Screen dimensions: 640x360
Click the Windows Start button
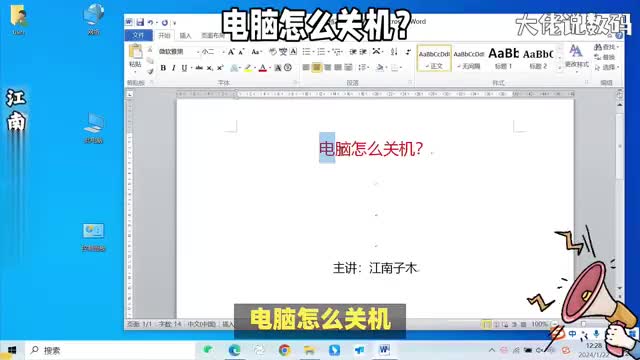point(12,350)
